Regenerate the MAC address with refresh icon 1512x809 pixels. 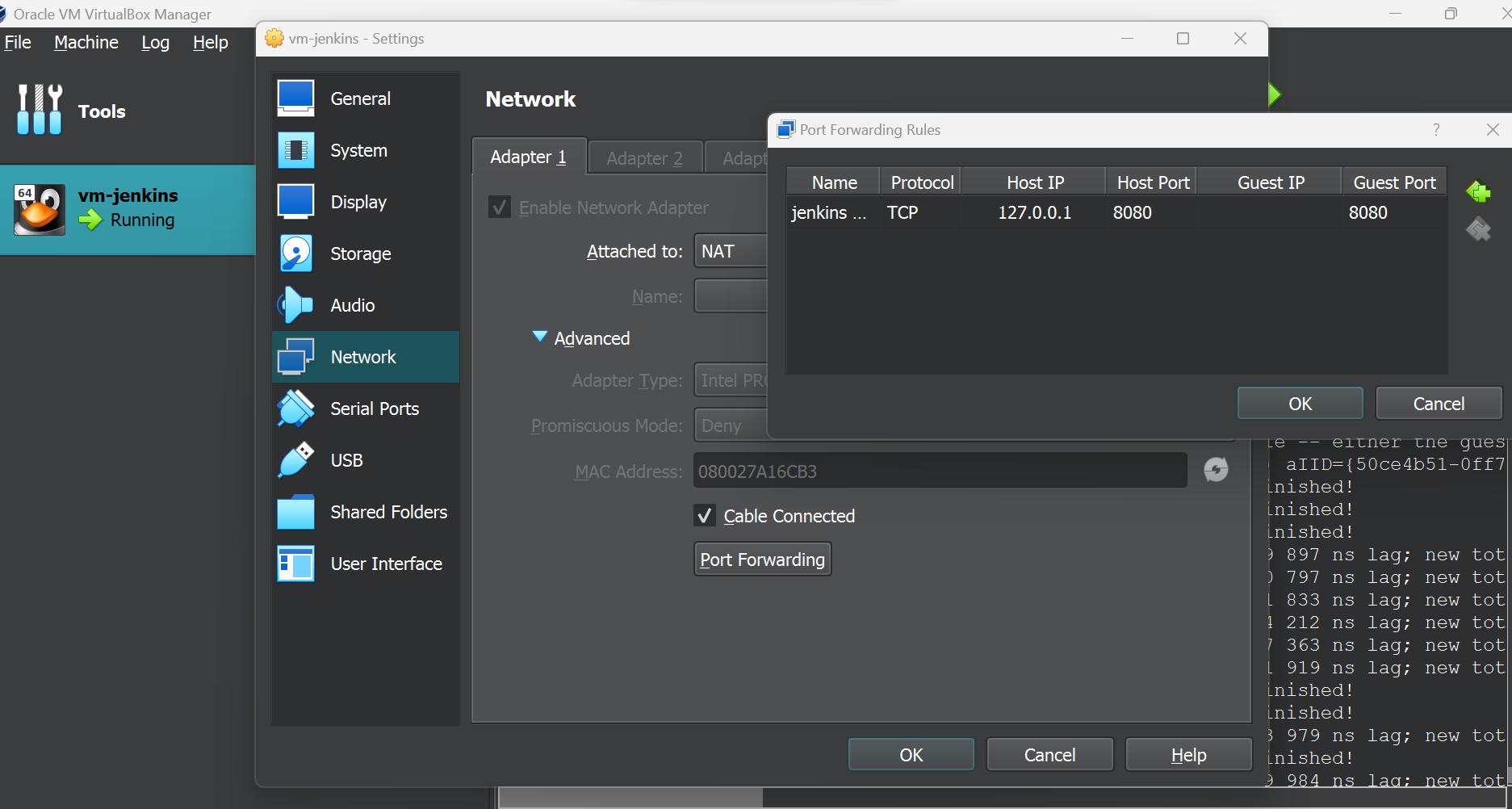1216,469
